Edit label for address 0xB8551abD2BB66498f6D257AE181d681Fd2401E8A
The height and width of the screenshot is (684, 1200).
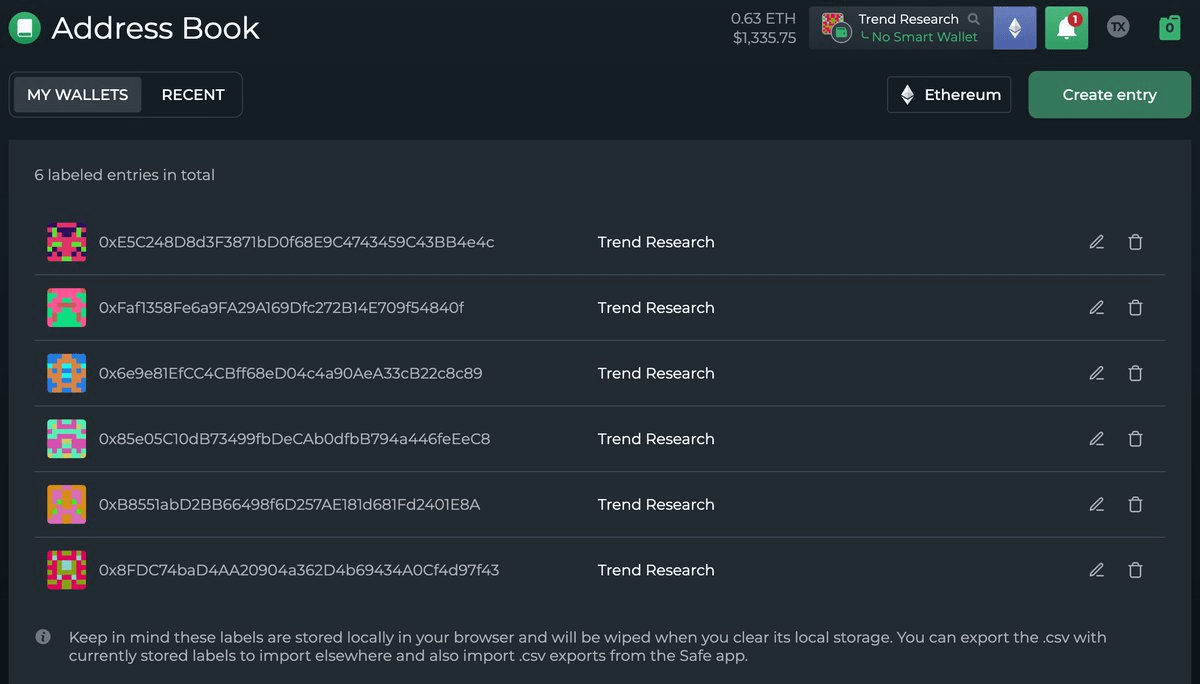[1097, 505]
